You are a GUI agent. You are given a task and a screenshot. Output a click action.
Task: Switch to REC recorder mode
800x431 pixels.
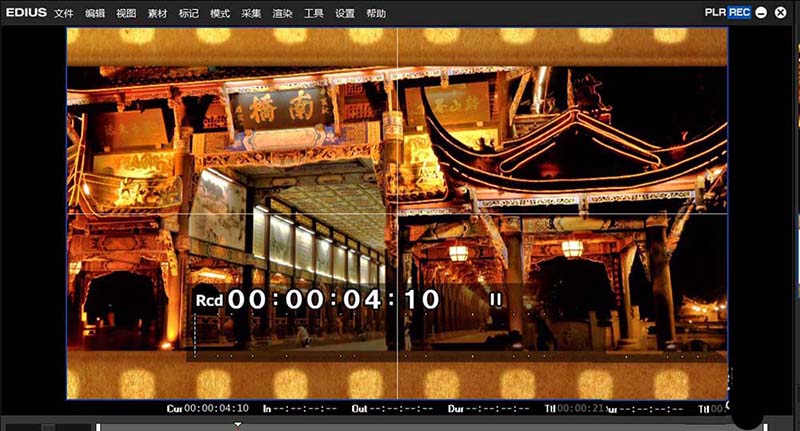click(739, 12)
